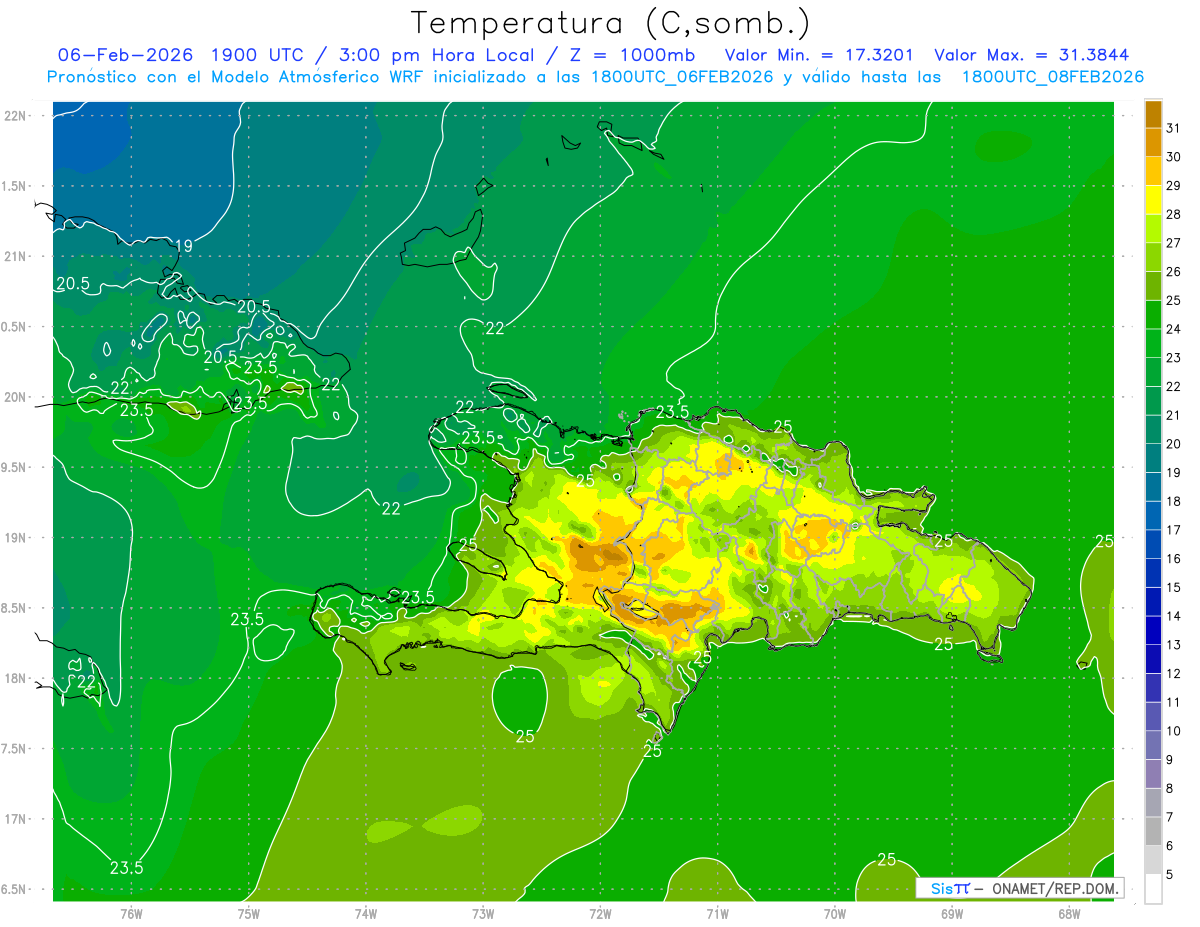Click the map title "Temperatura (C,somb.)"

click(x=611, y=22)
